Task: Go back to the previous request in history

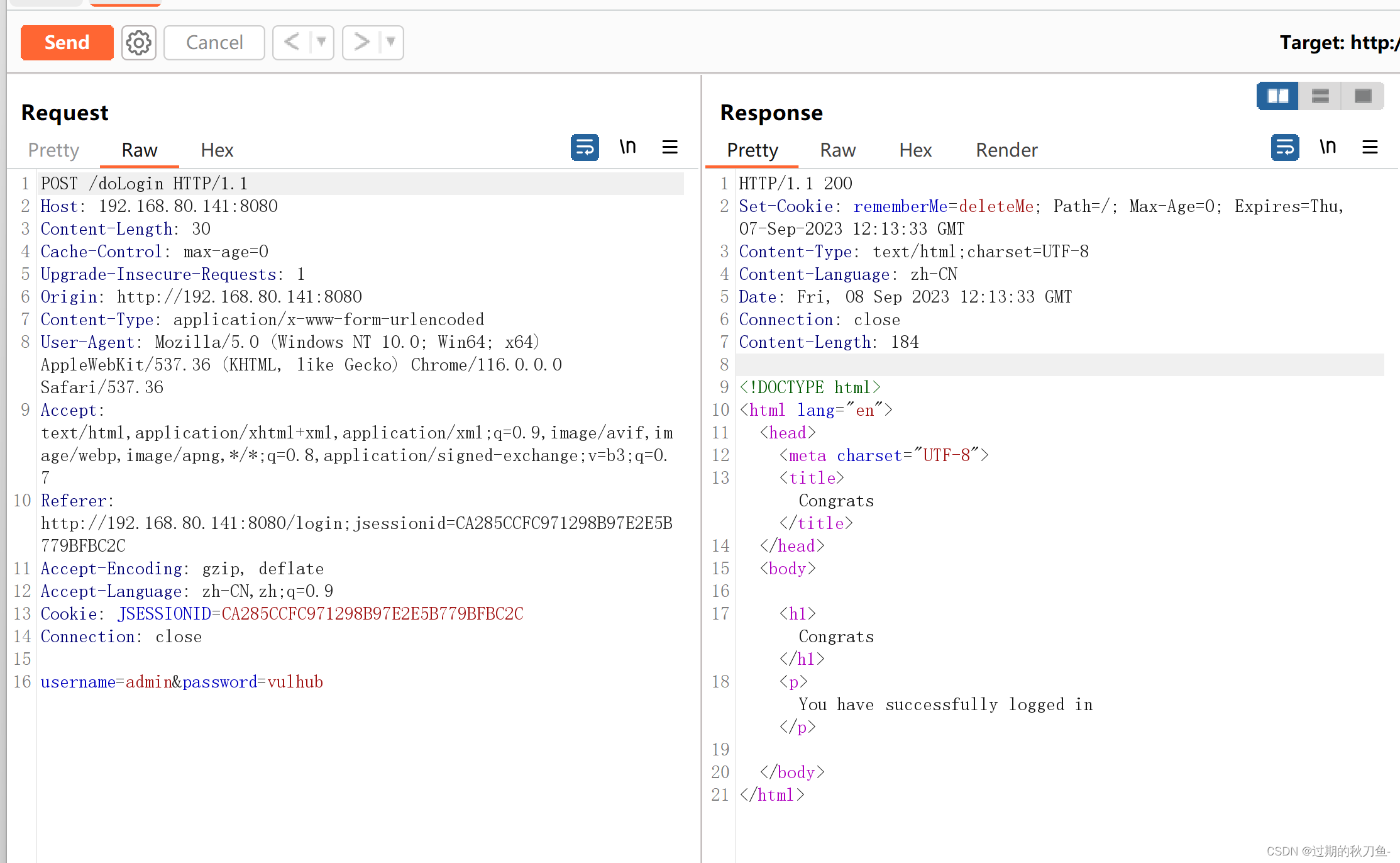Action: 292,43
